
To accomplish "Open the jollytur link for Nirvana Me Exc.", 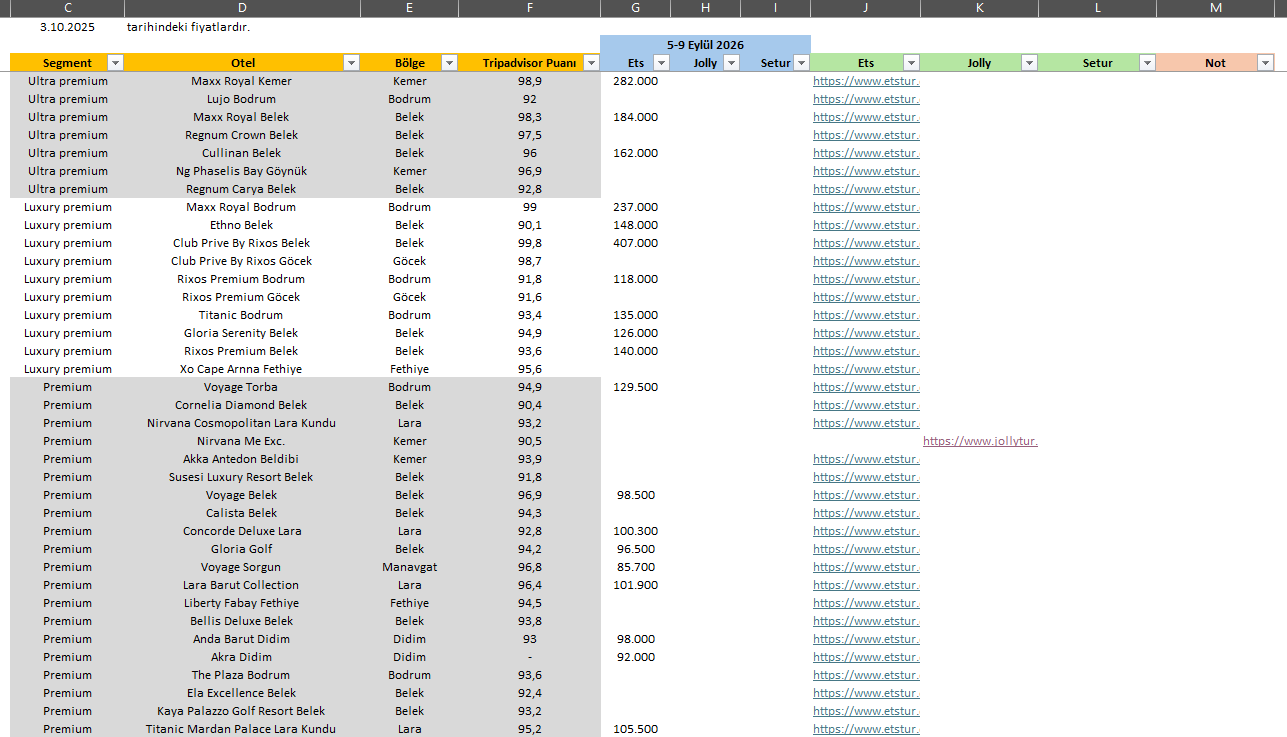I will tap(980, 441).
